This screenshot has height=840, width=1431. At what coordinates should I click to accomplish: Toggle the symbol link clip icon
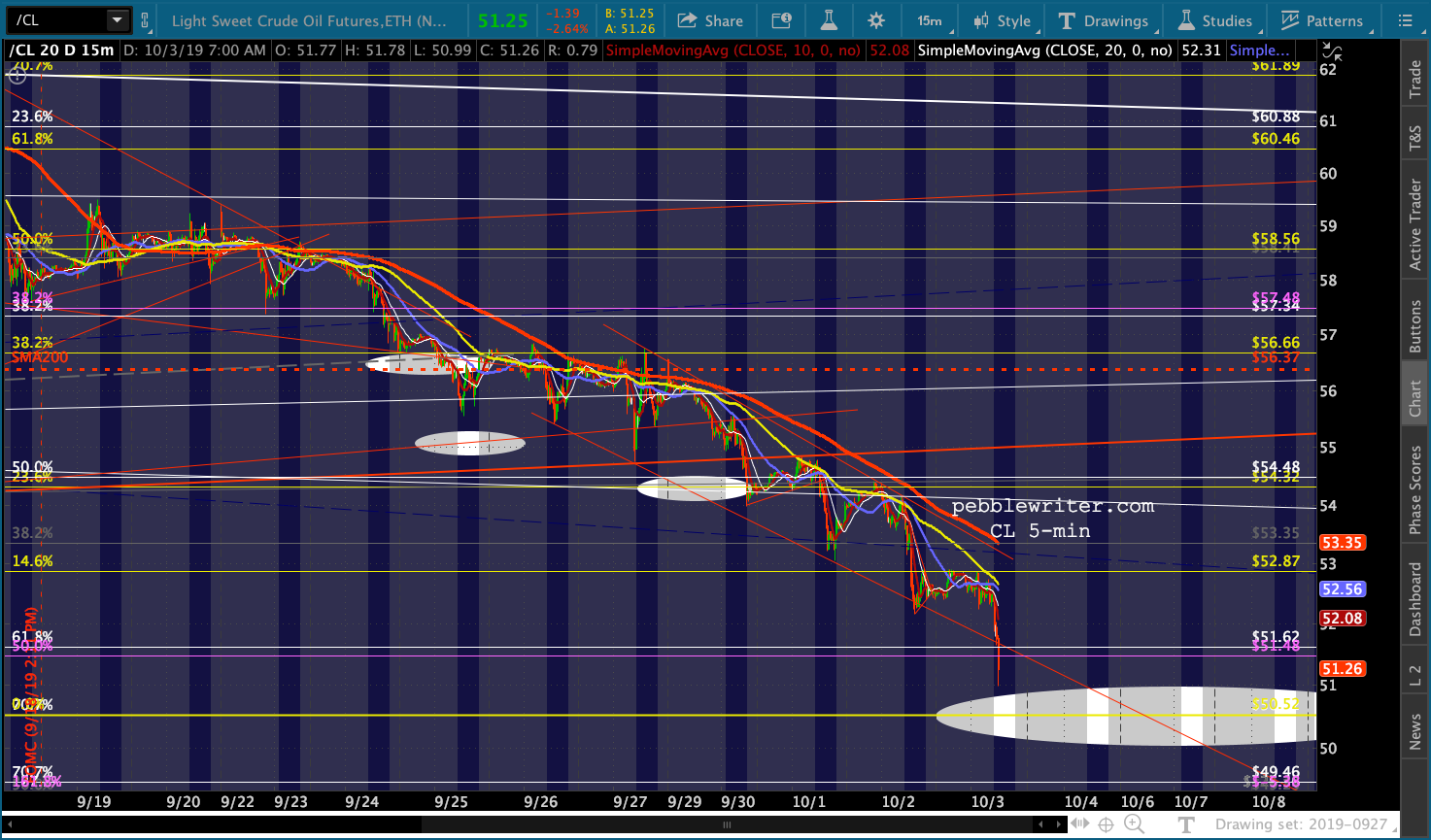coord(146,20)
